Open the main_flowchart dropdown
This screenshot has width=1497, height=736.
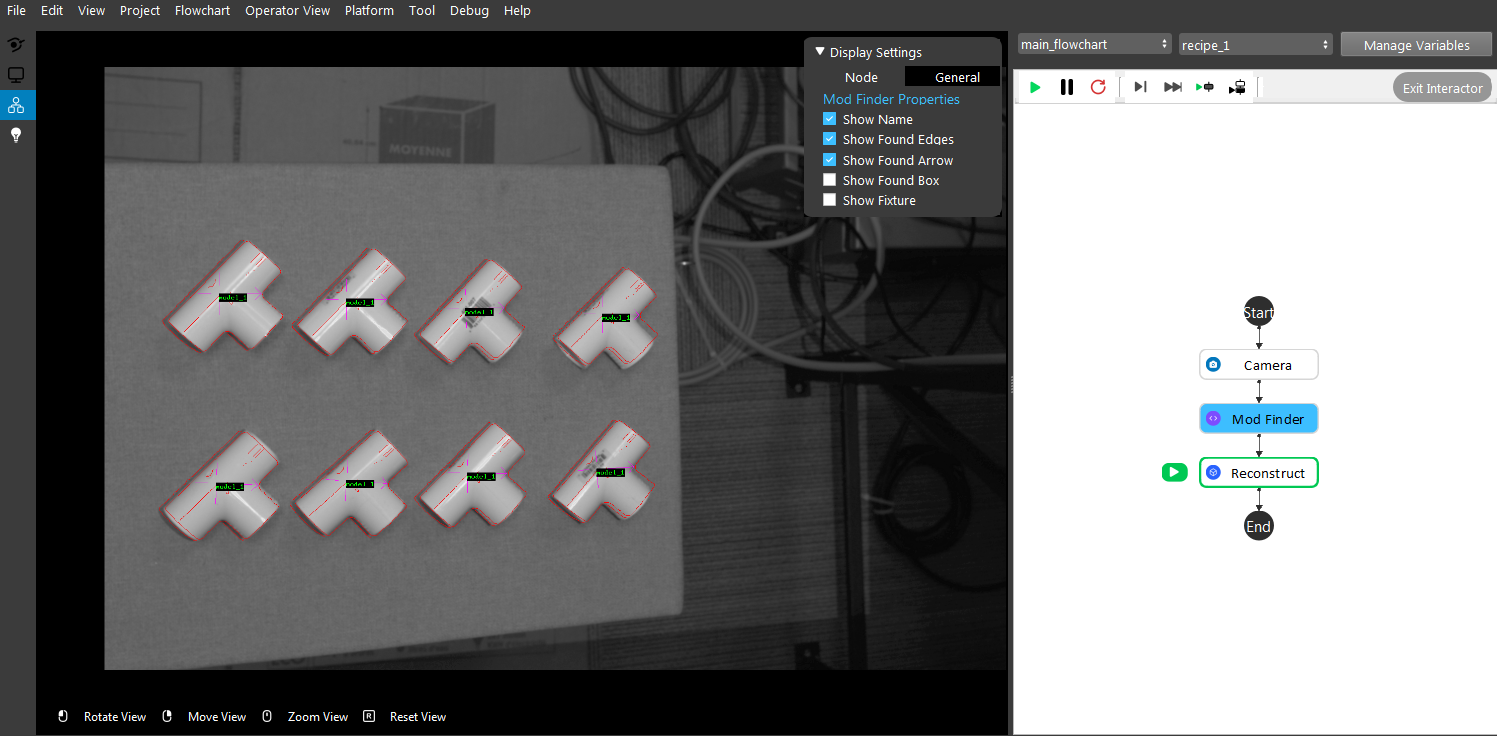click(1094, 44)
